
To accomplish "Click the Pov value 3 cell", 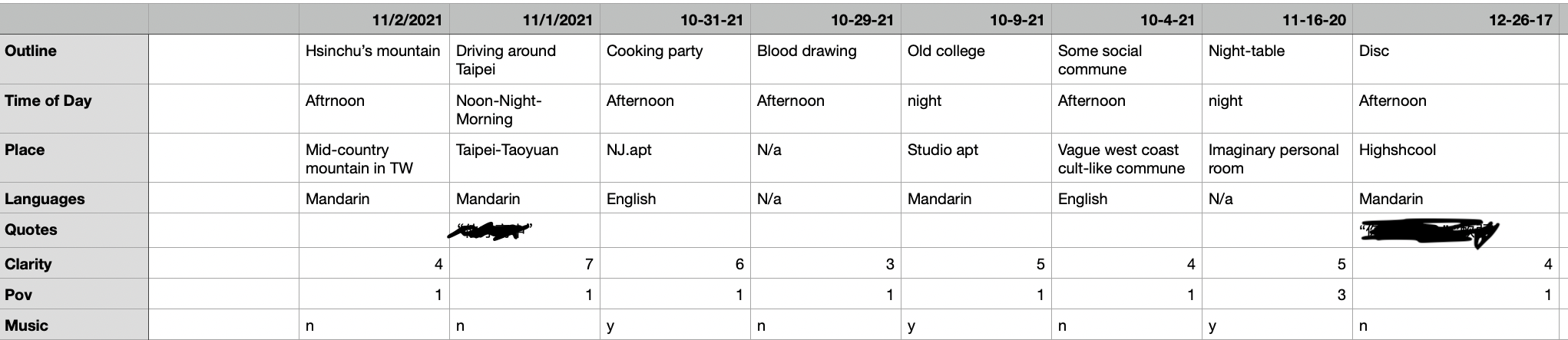I will click(x=1278, y=294).
